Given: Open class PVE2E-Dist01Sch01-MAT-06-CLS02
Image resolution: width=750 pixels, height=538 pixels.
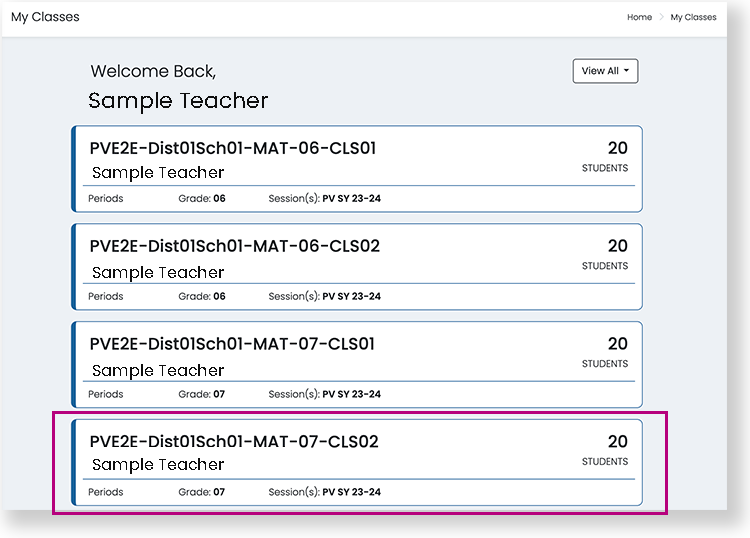Looking at the screenshot, I should (x=234, y=246).
